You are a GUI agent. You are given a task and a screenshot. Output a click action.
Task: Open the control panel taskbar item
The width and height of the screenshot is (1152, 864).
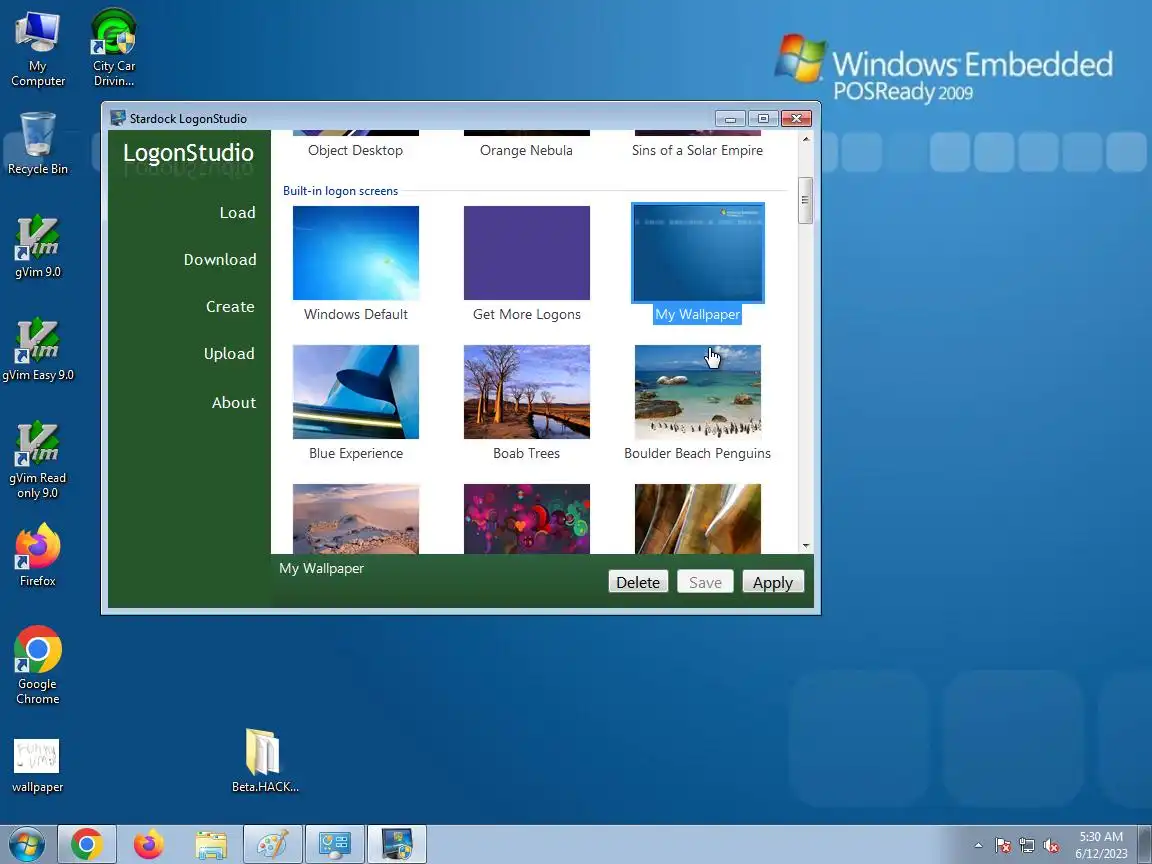(334, 844)
